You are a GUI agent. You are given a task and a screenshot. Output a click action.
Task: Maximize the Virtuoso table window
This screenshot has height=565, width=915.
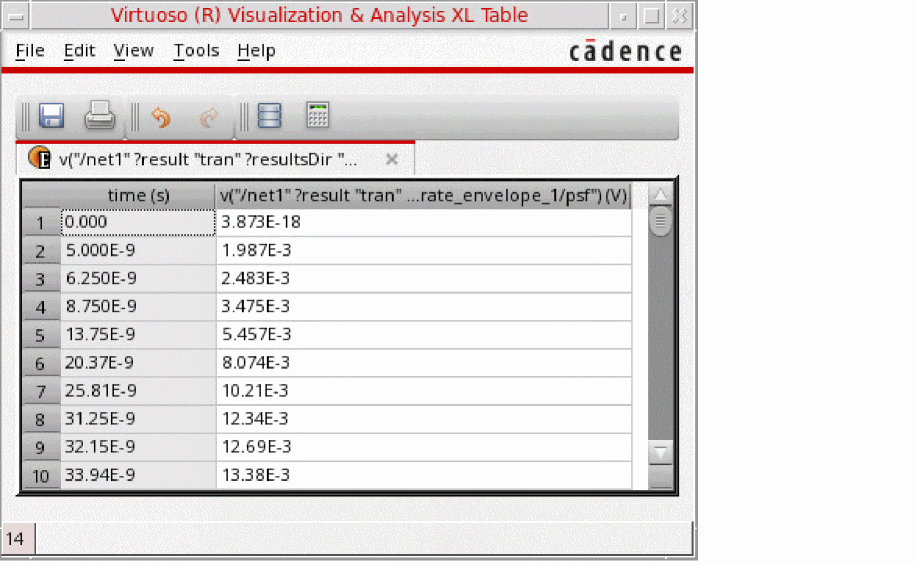click(651, 16)
